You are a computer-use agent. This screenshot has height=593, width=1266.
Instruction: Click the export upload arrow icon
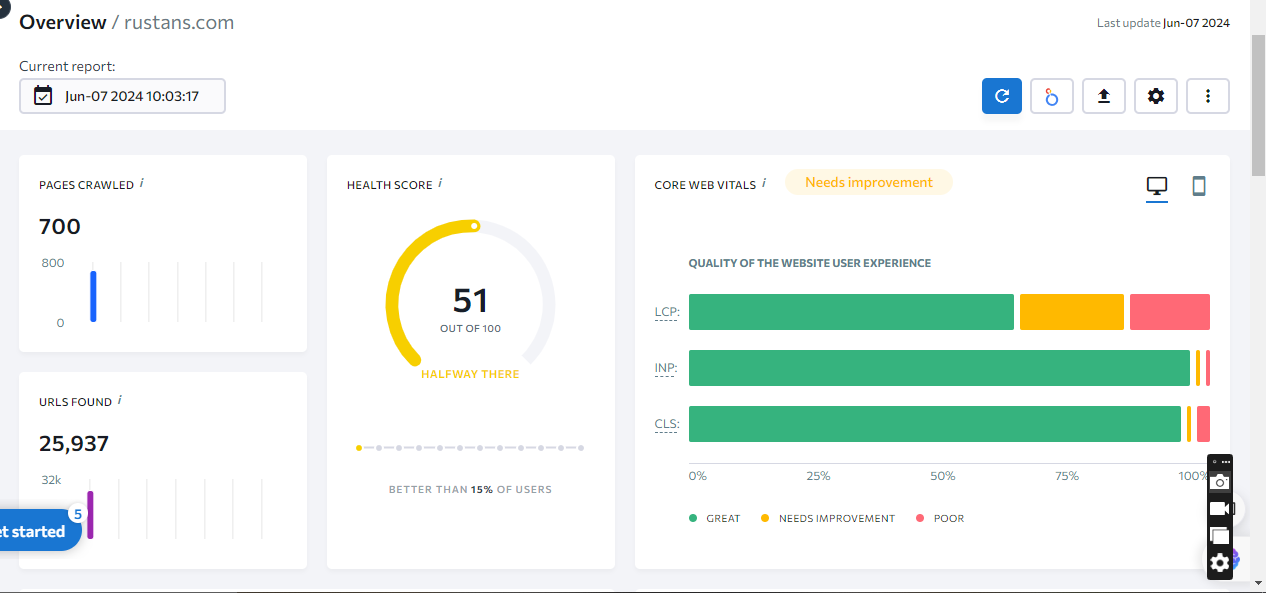[1104, 96]
